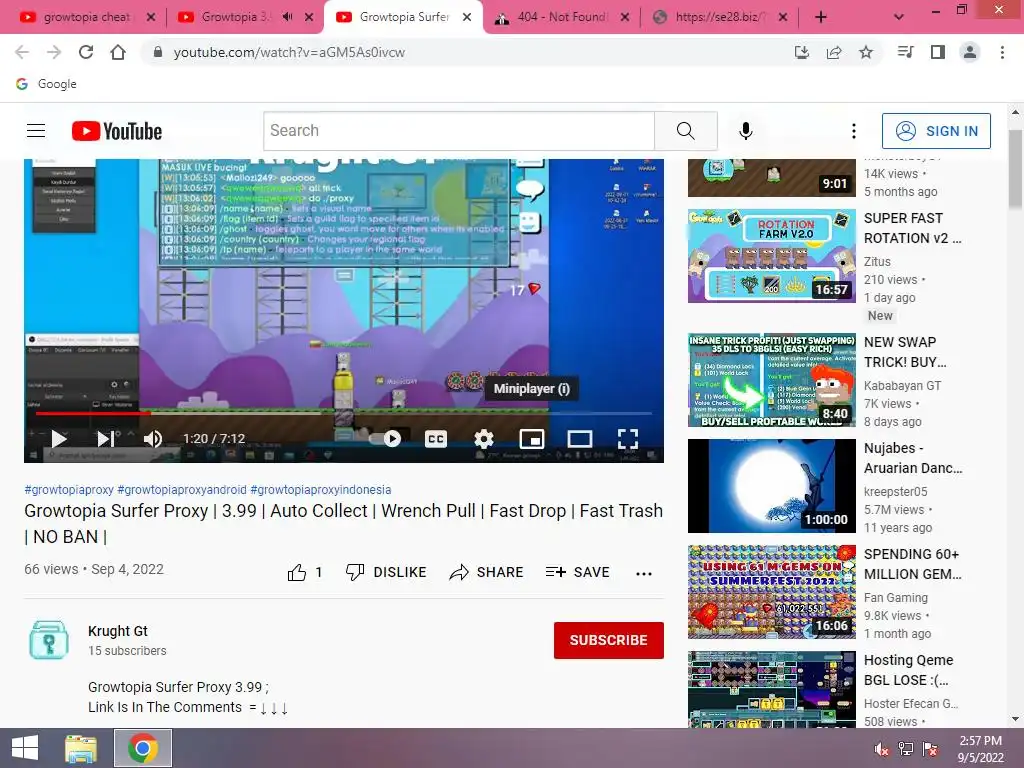Click the DISLIKE button
1024x768 pixels.
[x=385, y=573]
